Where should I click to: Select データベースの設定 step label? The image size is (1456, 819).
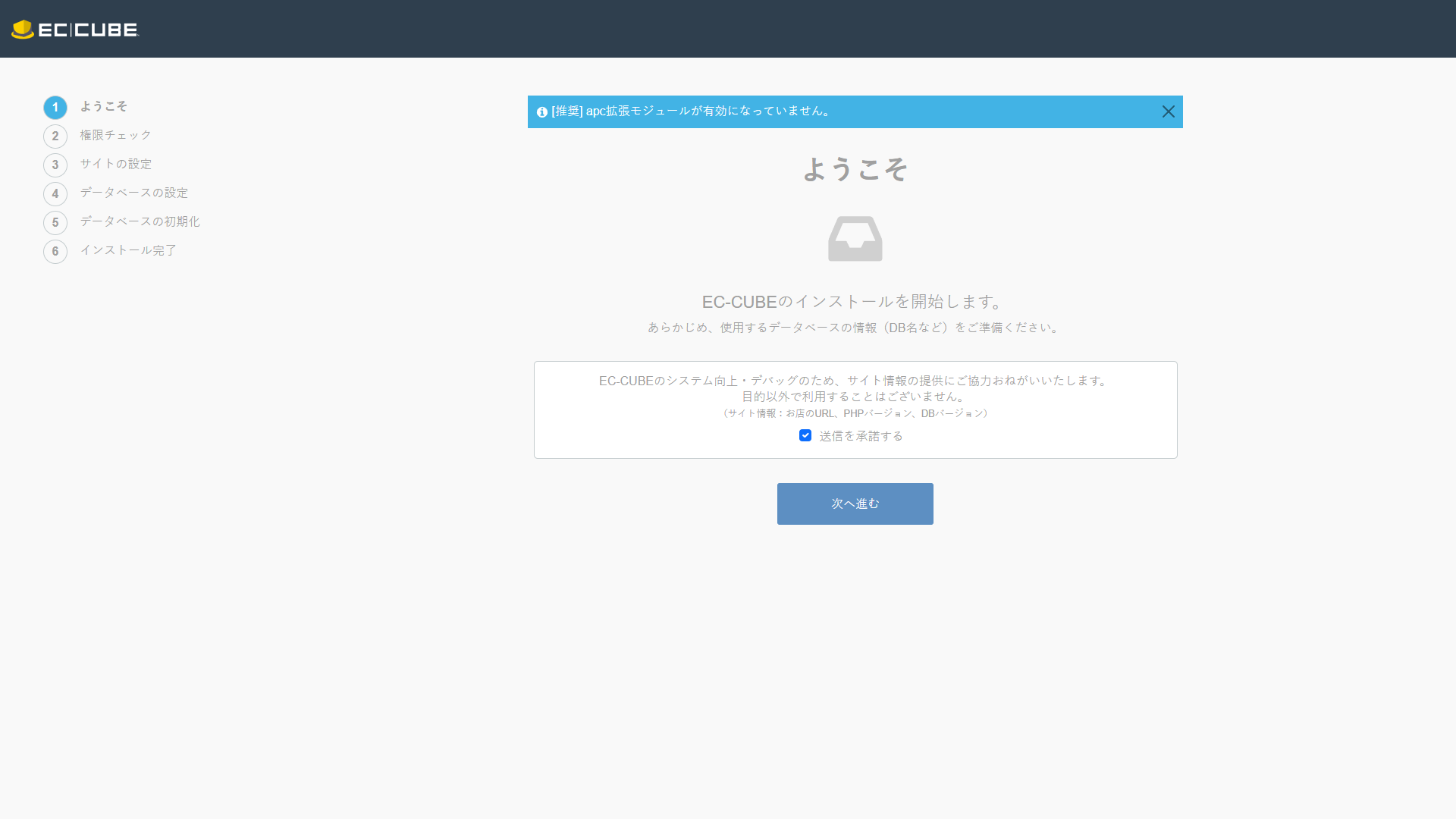133,193
